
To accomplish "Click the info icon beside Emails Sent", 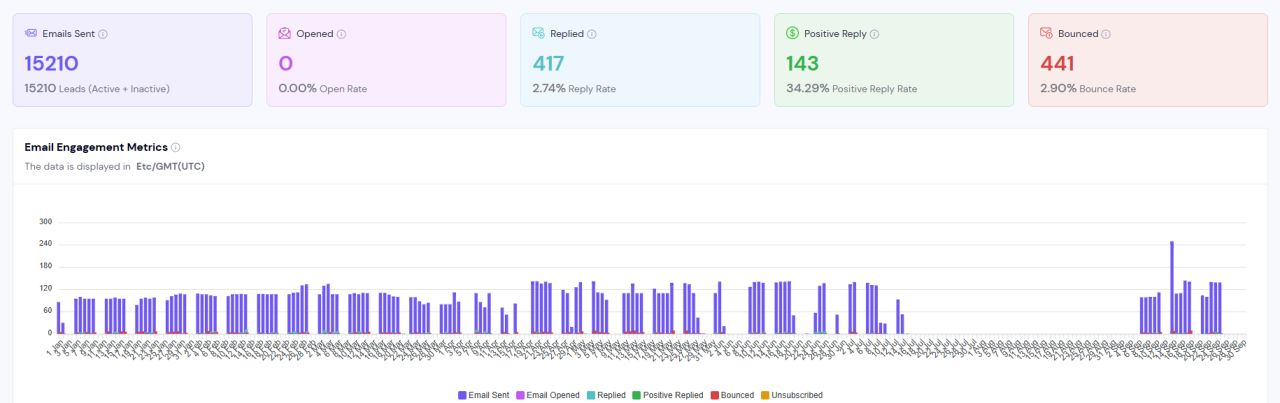I will [x=103, y=34].
